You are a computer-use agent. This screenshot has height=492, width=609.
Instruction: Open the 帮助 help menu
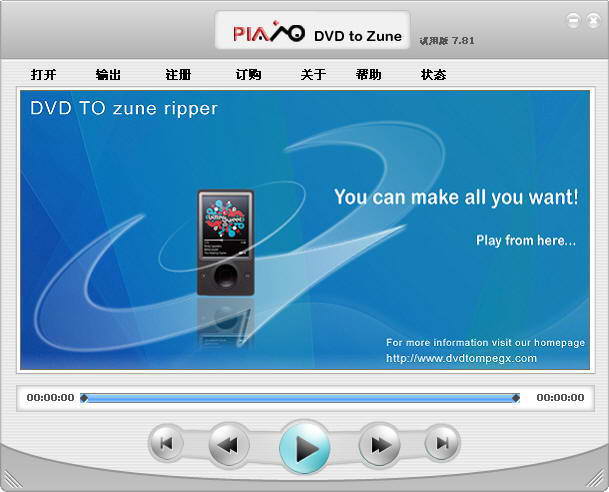(x=368, y=74)
